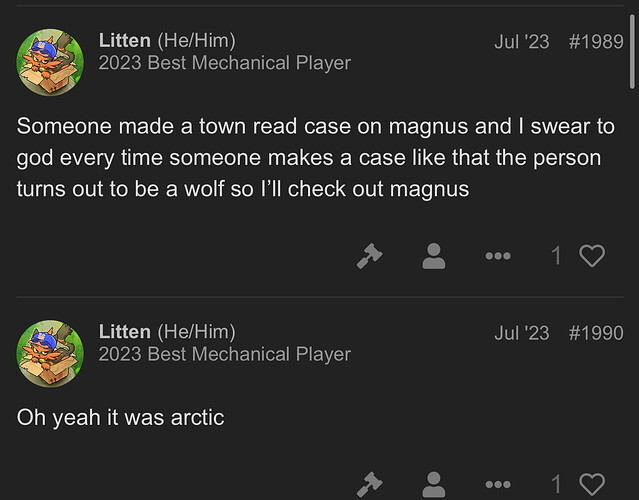Like the "Oh yeah it was arctic" post

click(x=592, y=487)
